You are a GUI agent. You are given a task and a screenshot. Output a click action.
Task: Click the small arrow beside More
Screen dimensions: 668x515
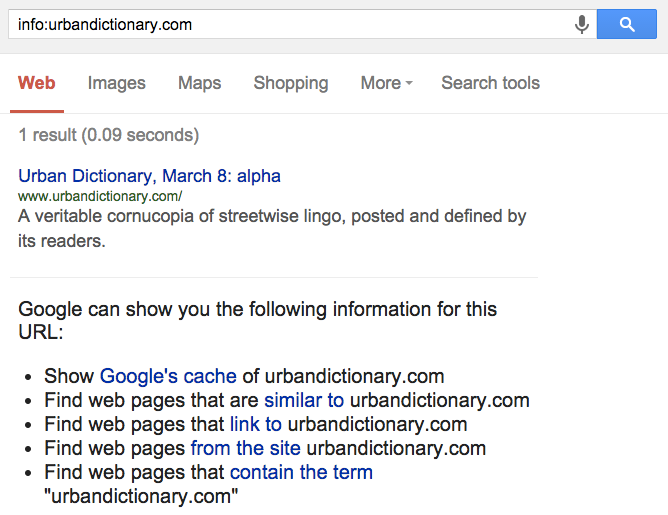tap(409, 84)
